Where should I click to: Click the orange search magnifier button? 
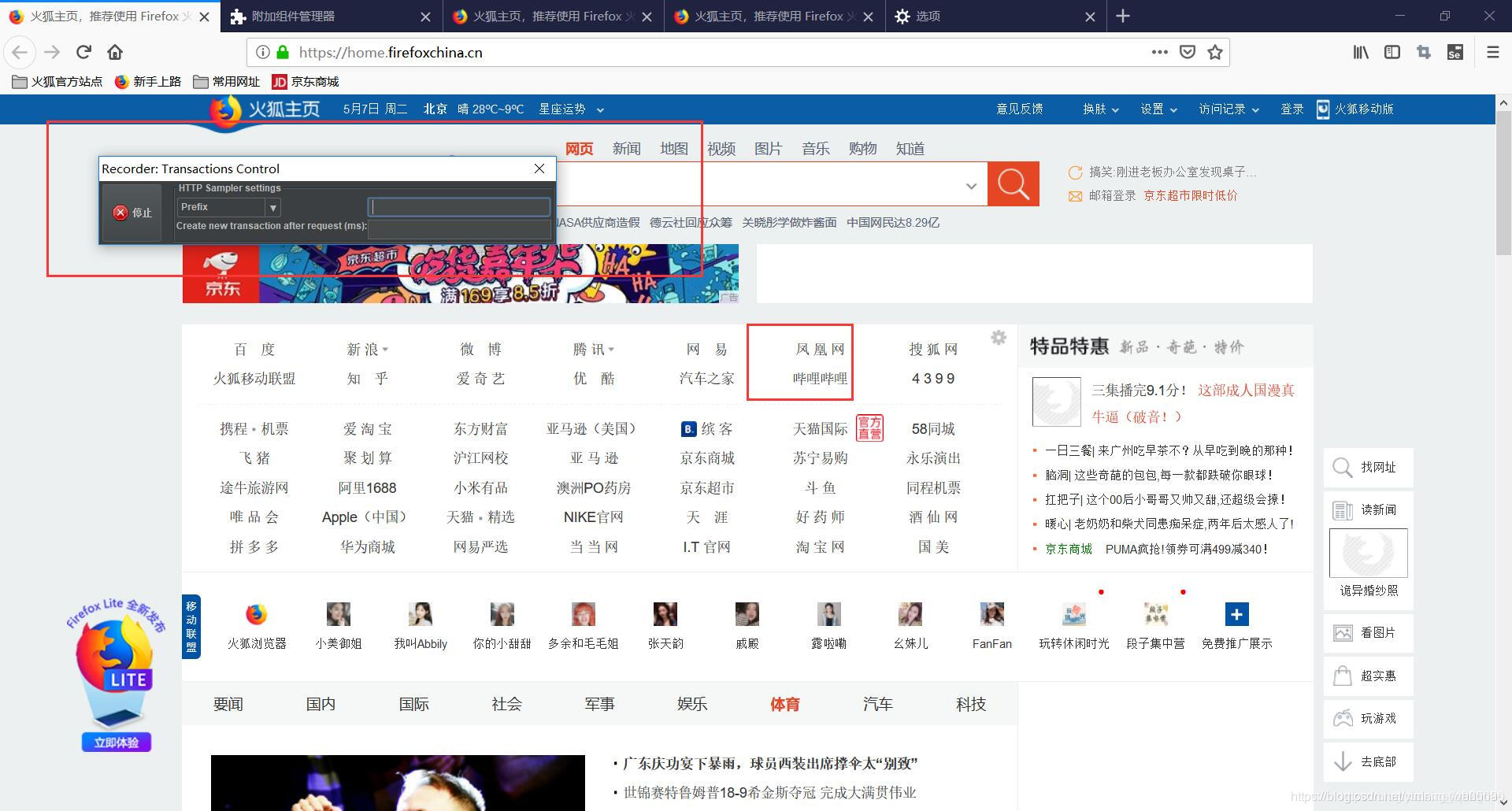(x=1014, y=184)
